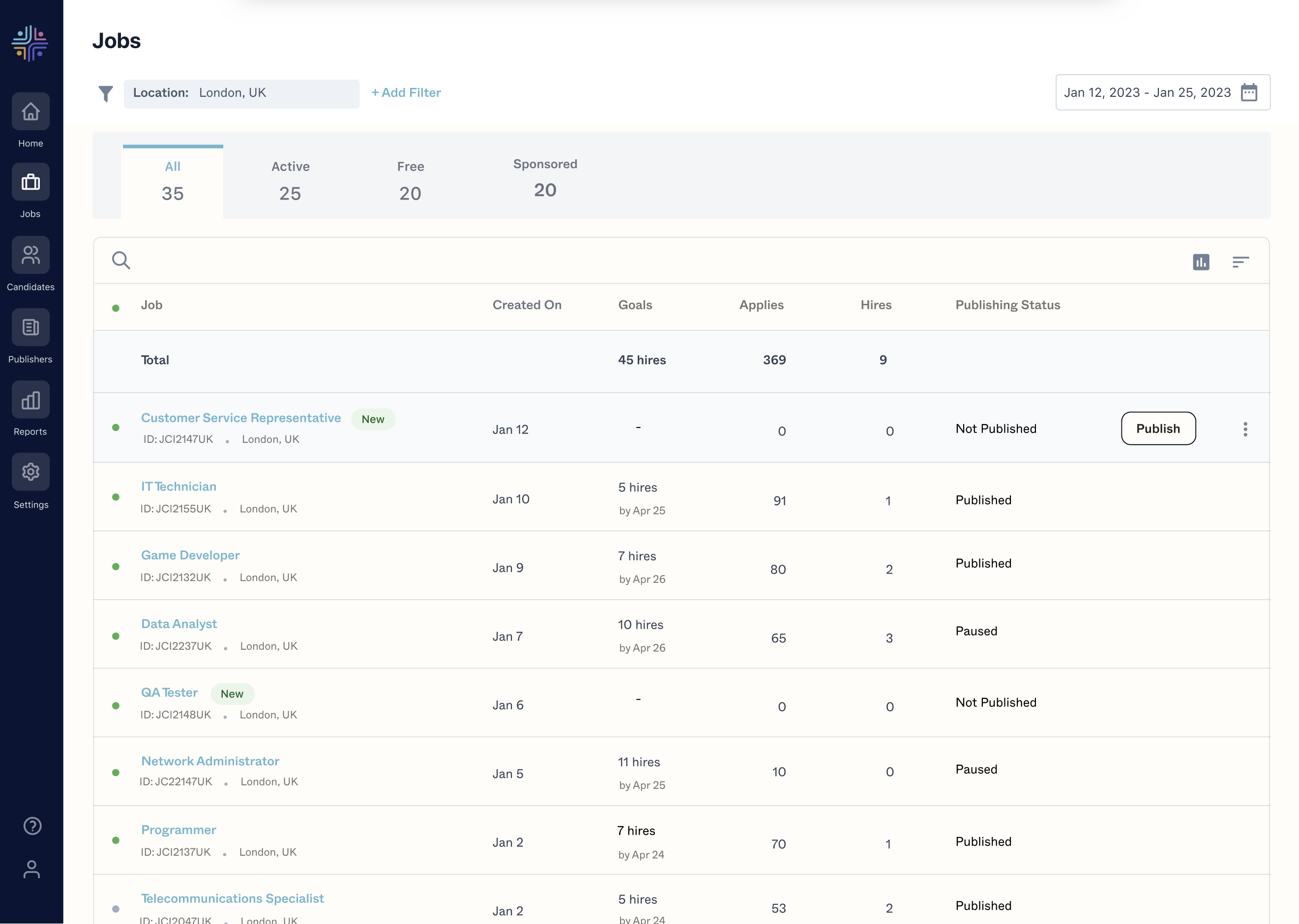Click the help question mark icon

pyautogui.click(x=32, y=826)
